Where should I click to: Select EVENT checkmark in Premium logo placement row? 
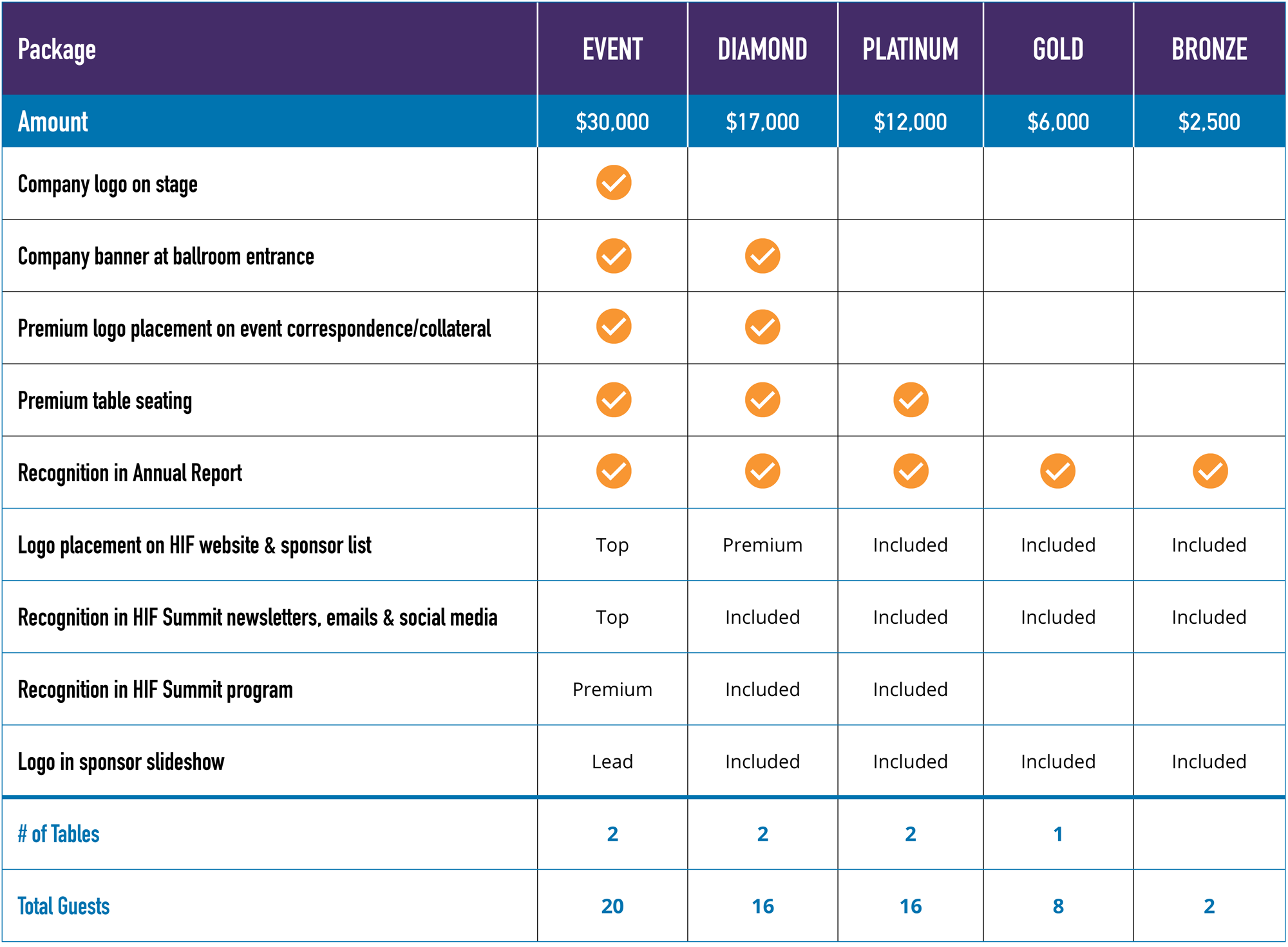tap(613, 326)
